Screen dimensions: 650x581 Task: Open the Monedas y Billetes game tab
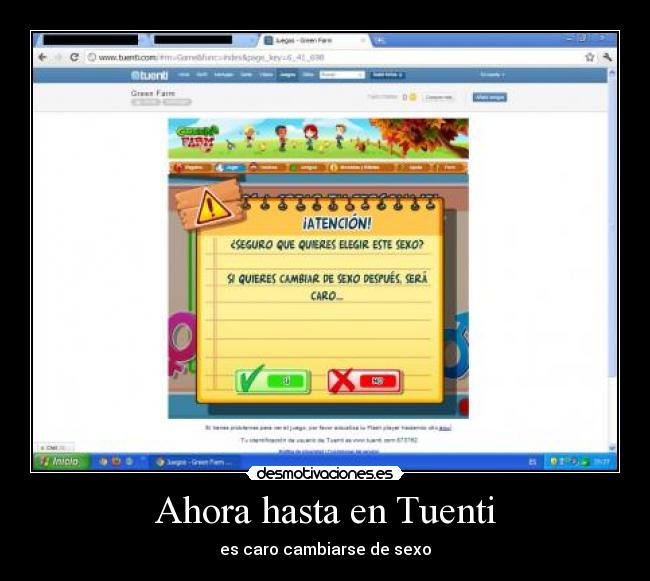(x=356, y=167)
